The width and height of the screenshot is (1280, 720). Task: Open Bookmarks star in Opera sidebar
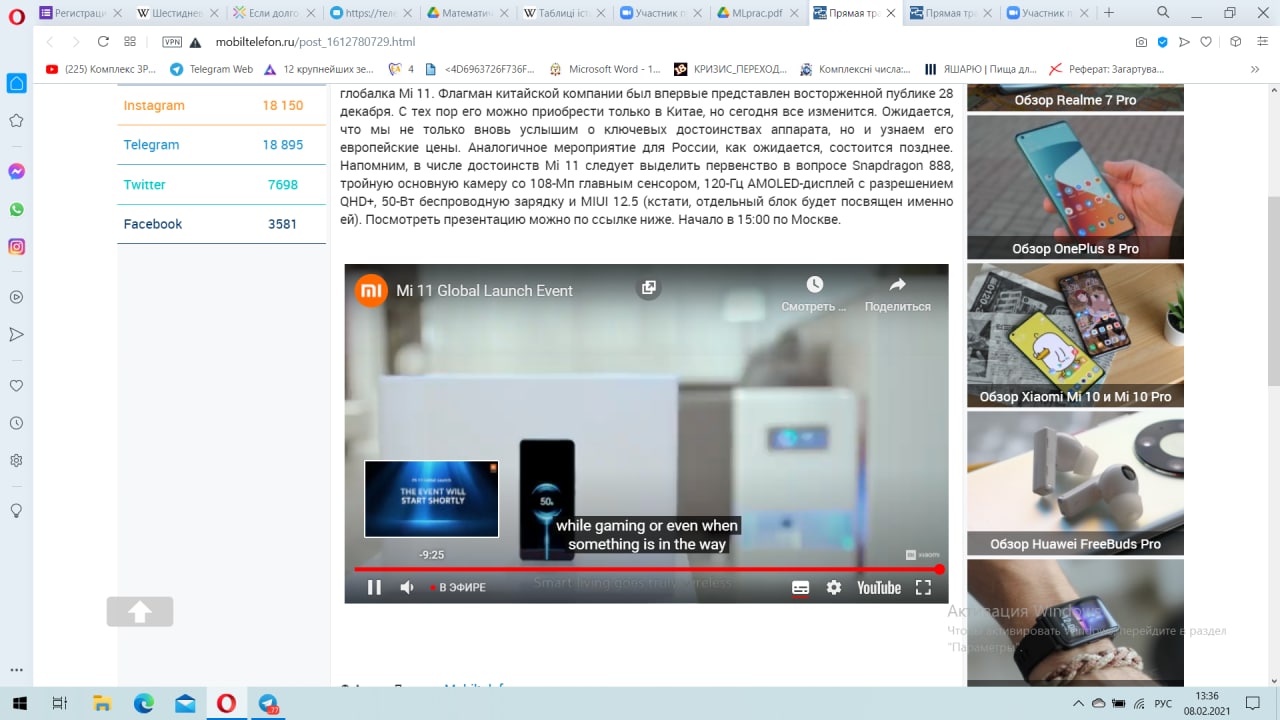pos(16,120)
